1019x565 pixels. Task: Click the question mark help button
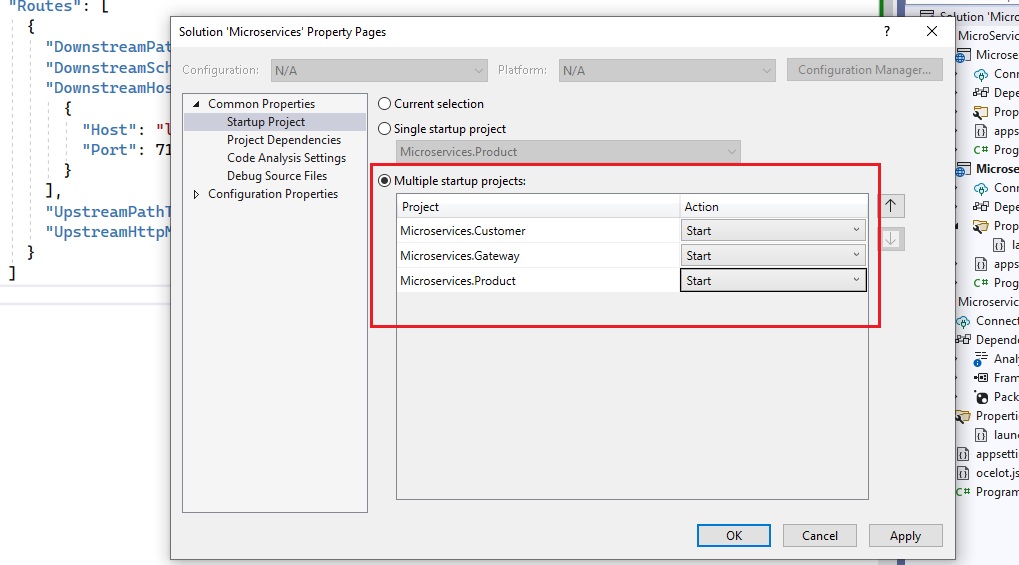[887, 31]
